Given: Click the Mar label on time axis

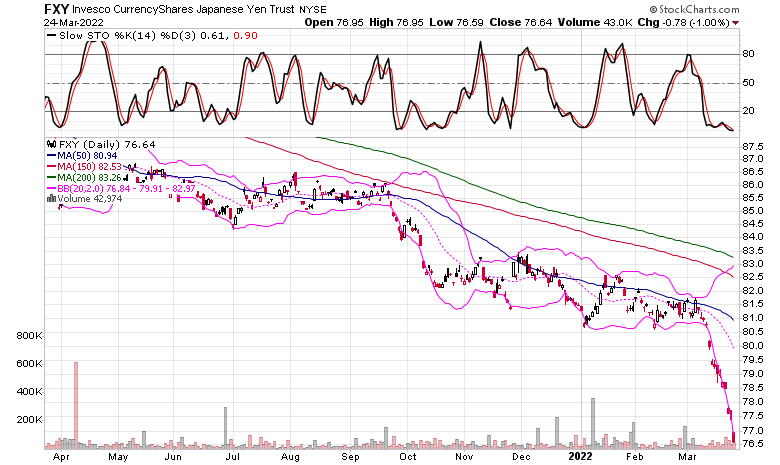Looking at the screenshot, I should click(688, 457).
